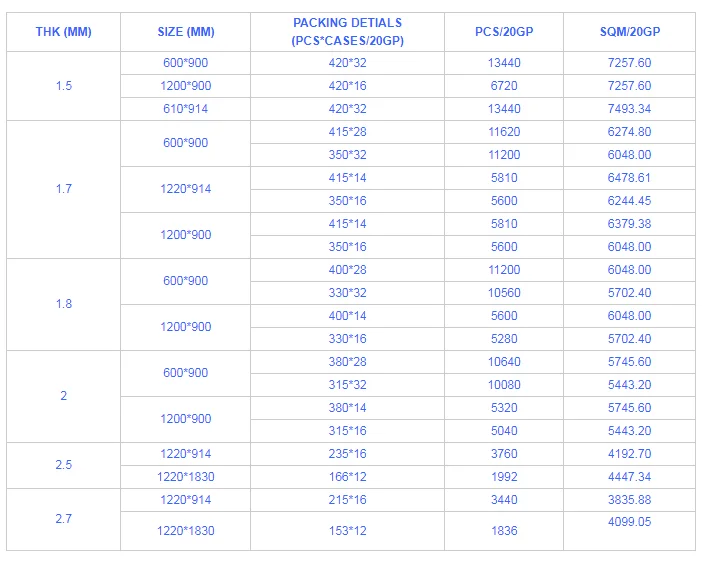This screenshot has height=562, width=716.
Task: Select the 330*32 packing cell
Action: 348,293
